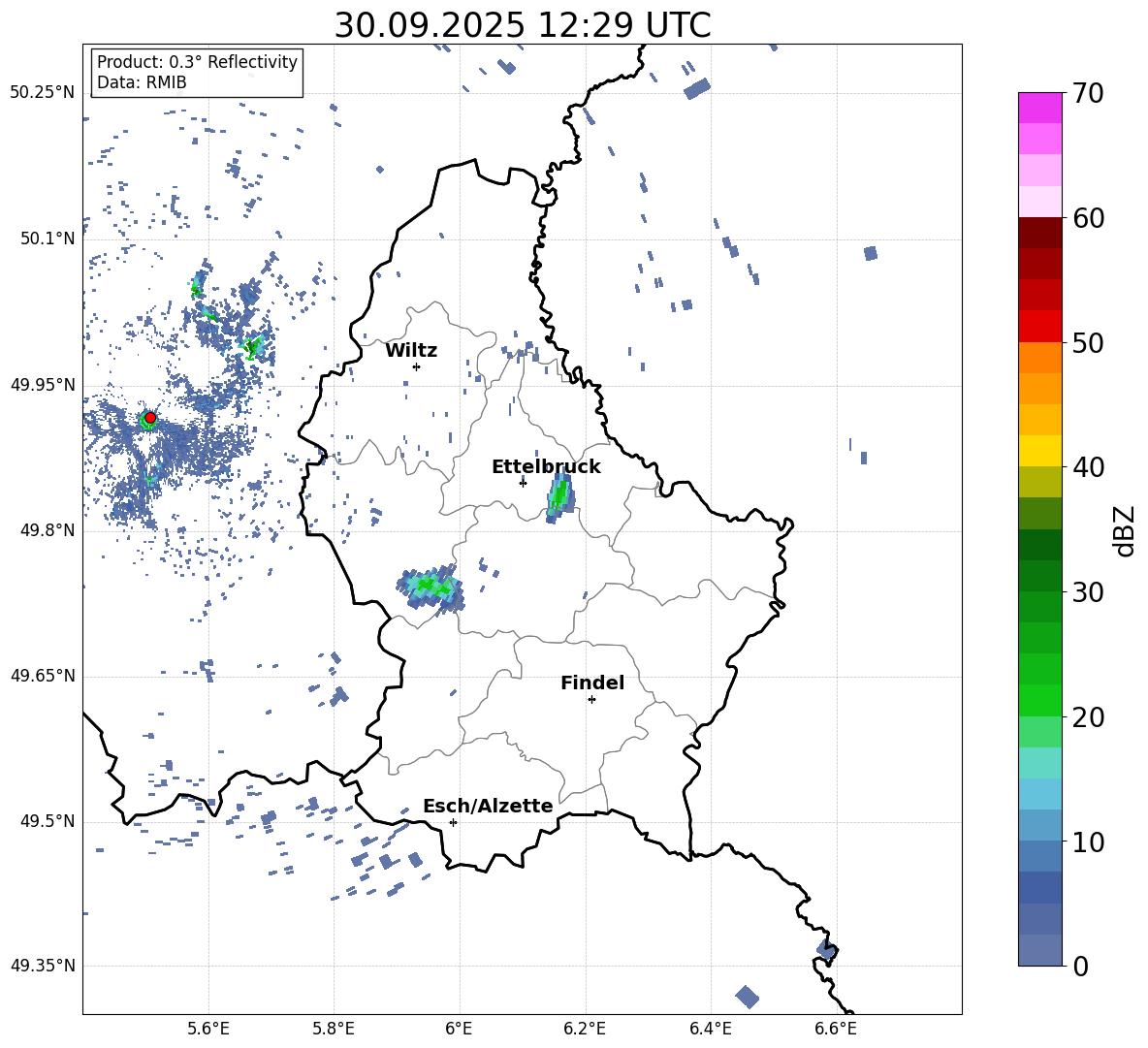Click the colorbar 40 tick label
1148x1048 pixels.
pyautogui.click(x=1089, y=467)
